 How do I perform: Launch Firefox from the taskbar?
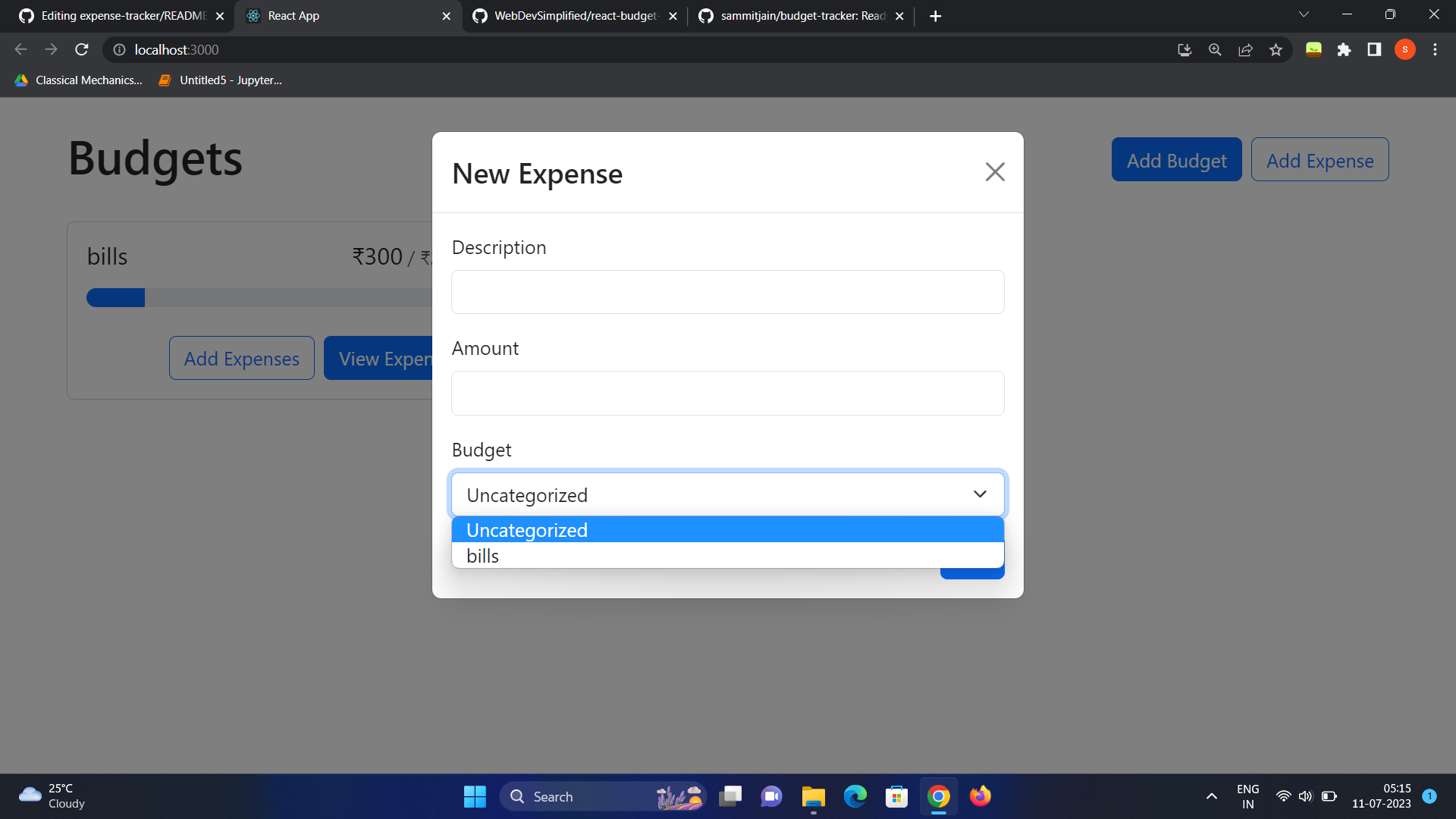pos(980,796)
